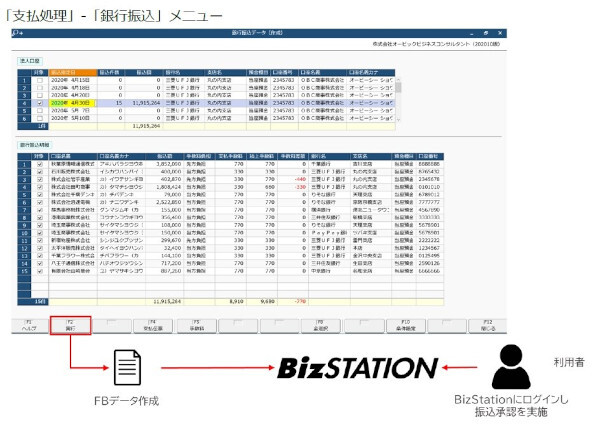
Task: Toggle the checkbox for the 2020年 4月30日 row
Action: [x=39, y=101]
